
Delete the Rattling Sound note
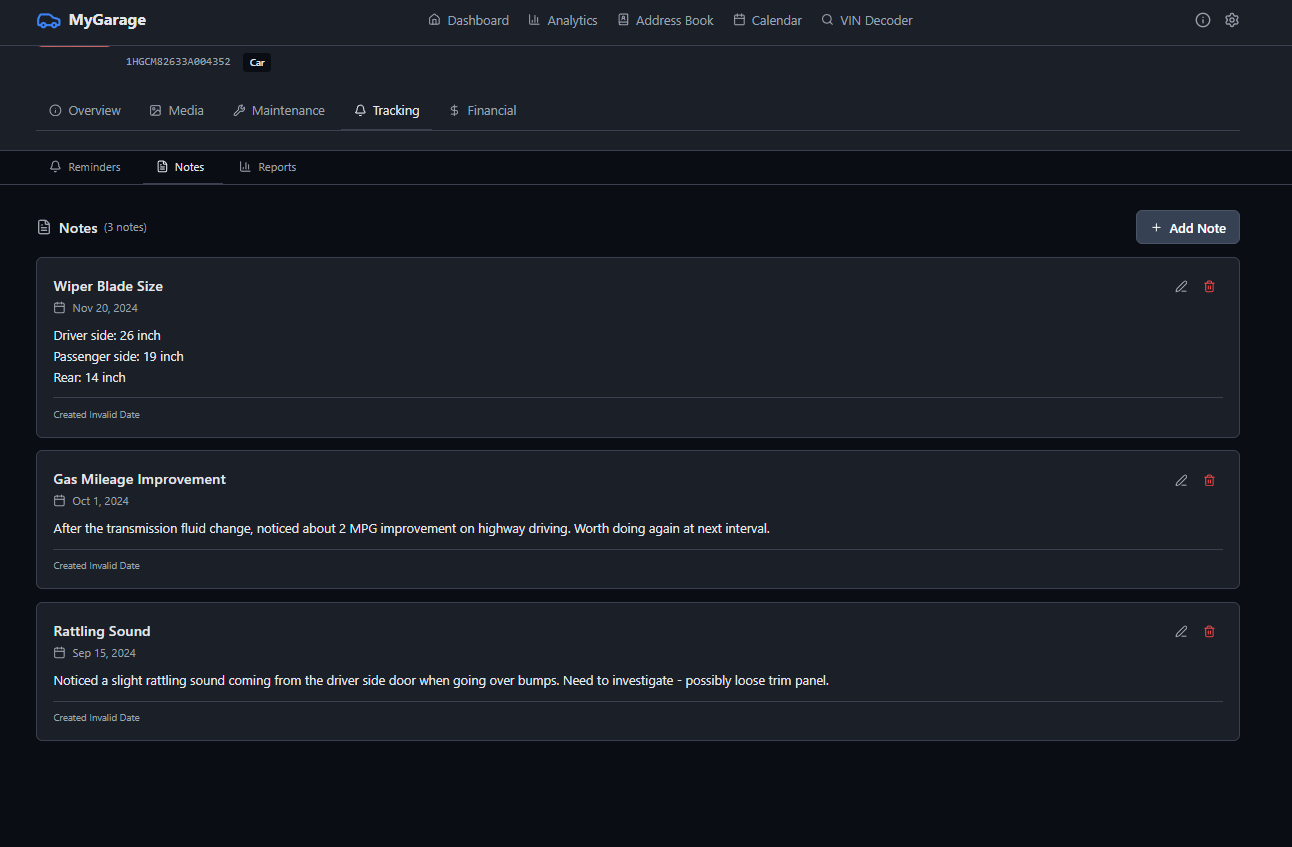1209,632
